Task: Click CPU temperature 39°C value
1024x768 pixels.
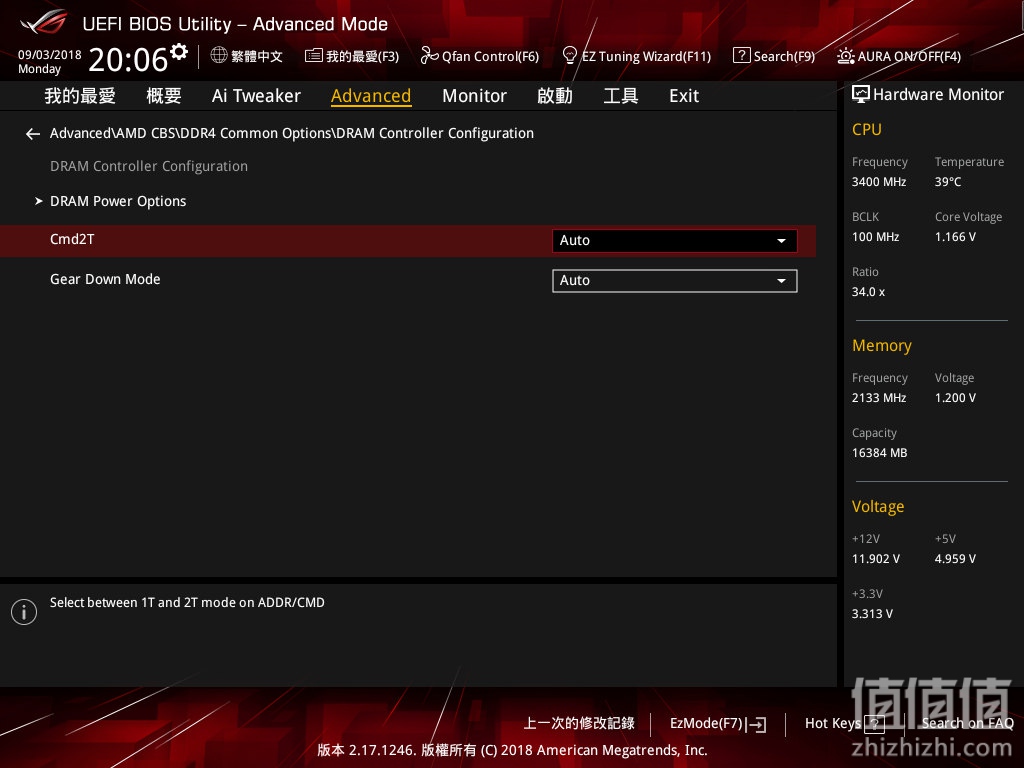Action: click(x=948, y=182)
